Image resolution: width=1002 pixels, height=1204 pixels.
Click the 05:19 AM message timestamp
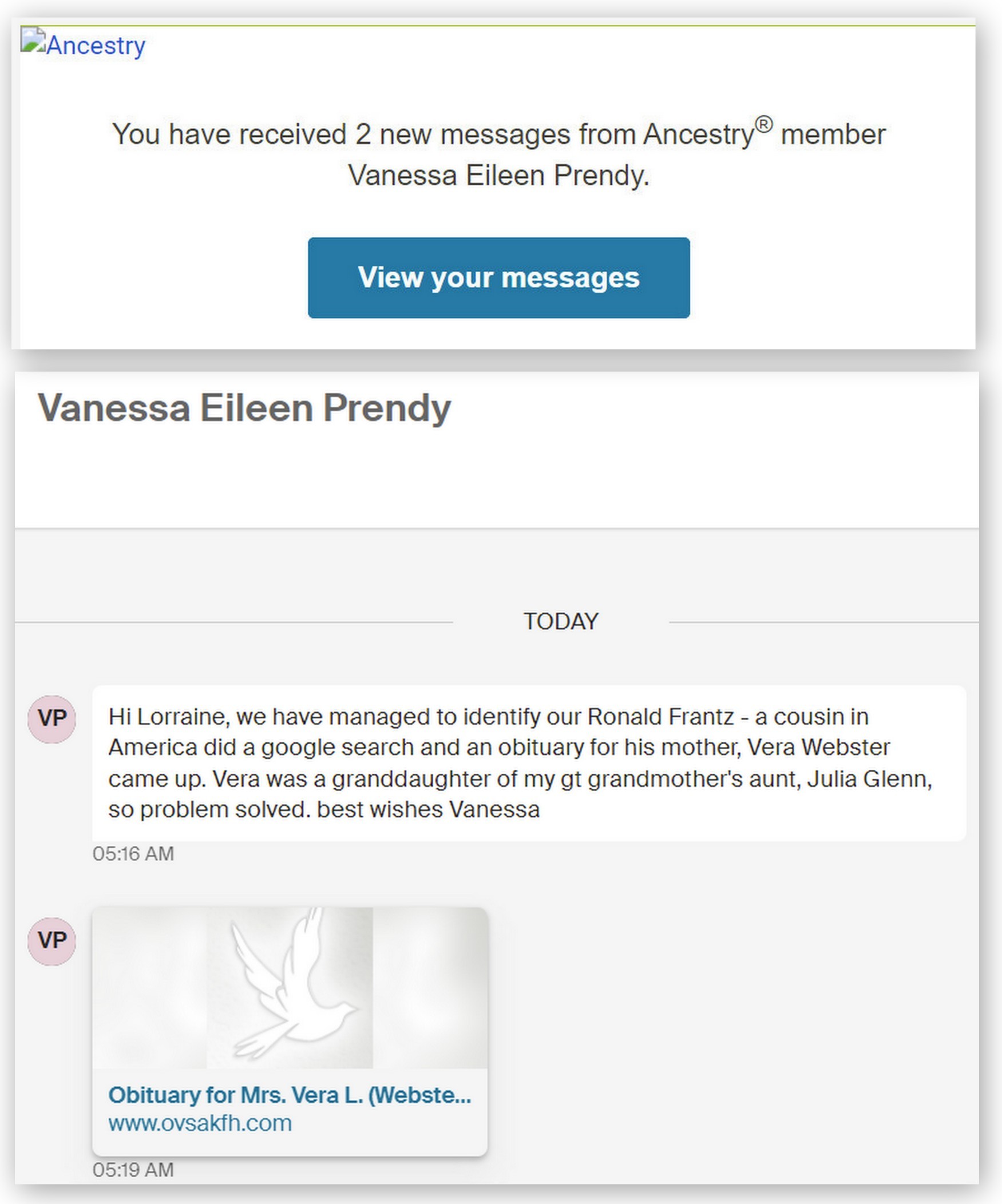133,1170
